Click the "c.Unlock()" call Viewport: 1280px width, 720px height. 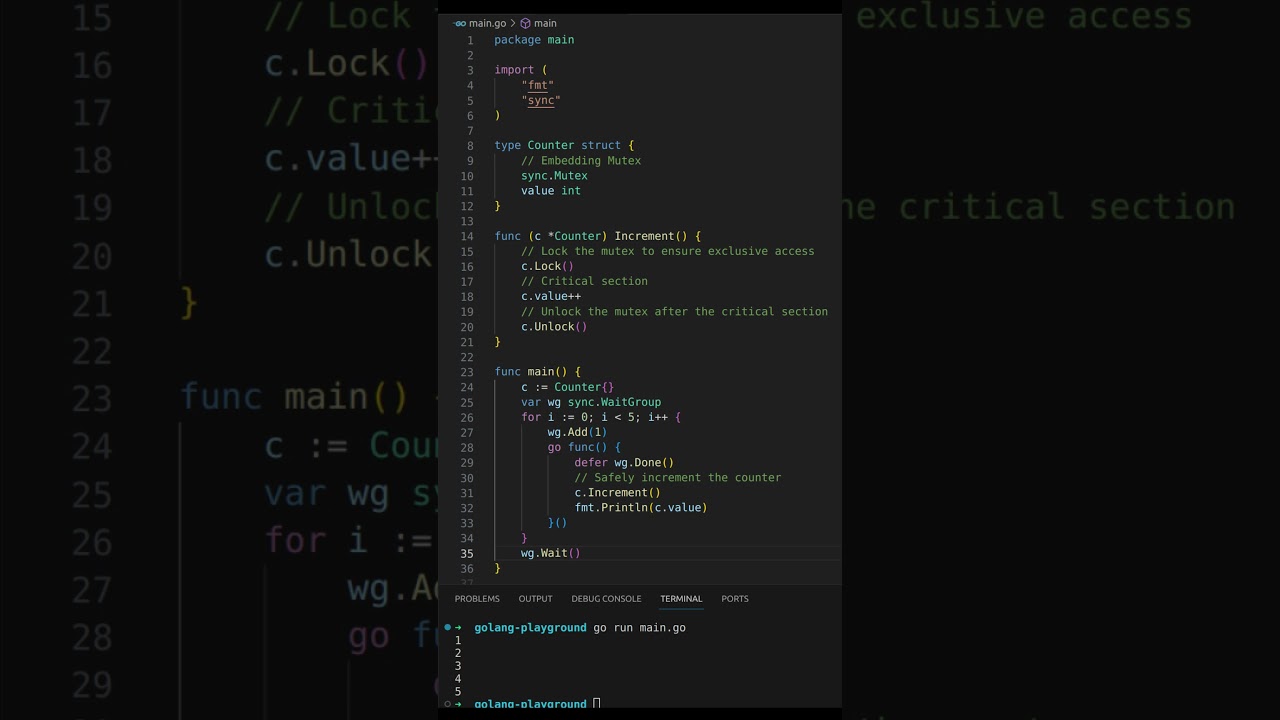554,327
